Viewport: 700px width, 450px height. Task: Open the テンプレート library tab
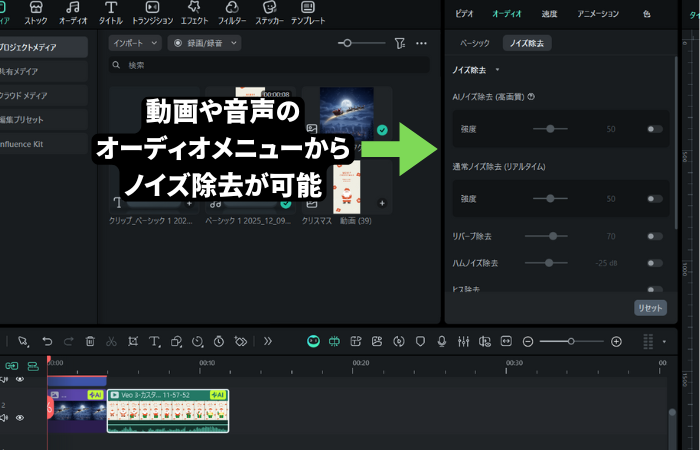coord(308,12)
